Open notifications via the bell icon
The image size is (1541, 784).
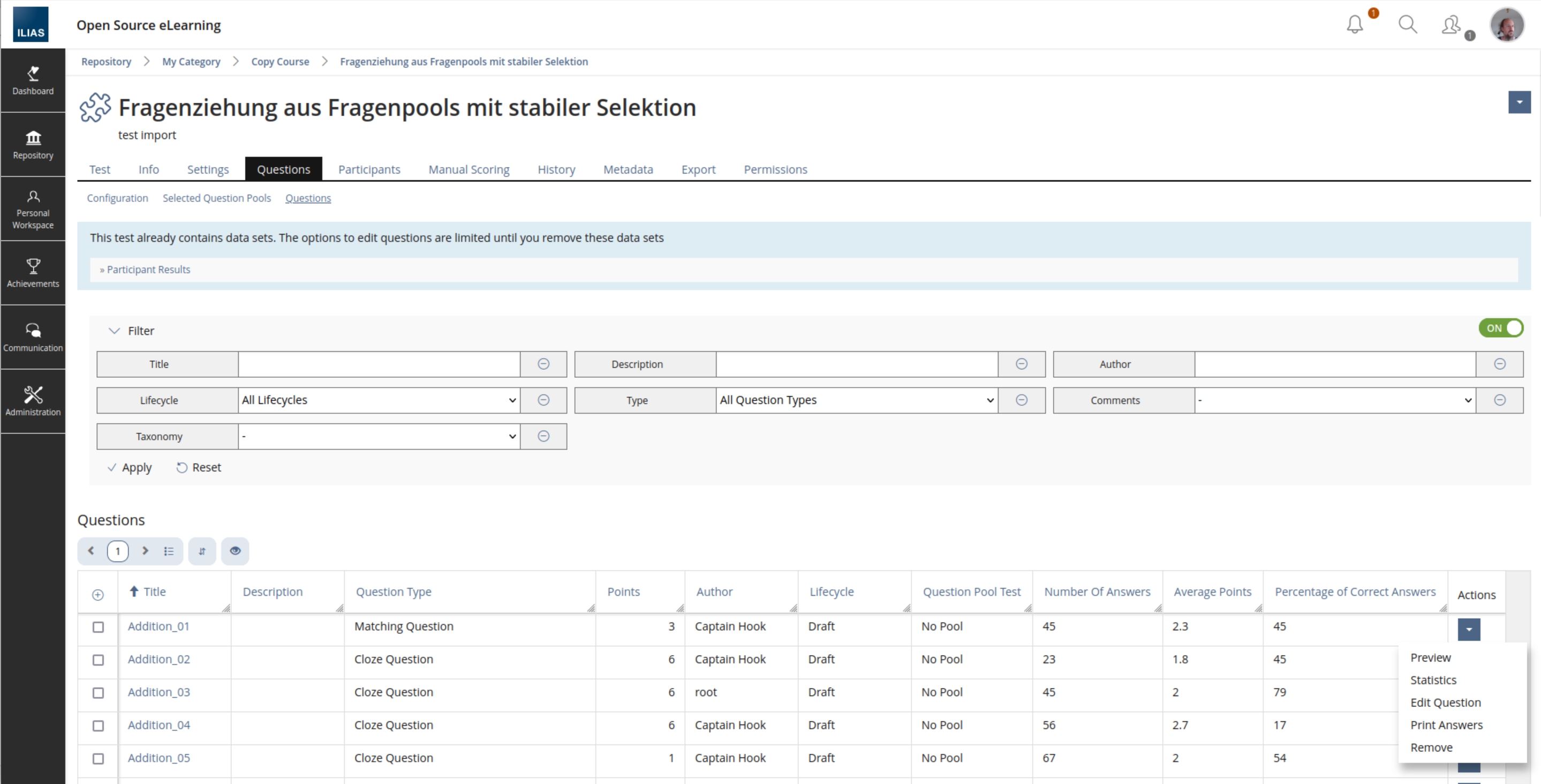tap(1354, 25)
